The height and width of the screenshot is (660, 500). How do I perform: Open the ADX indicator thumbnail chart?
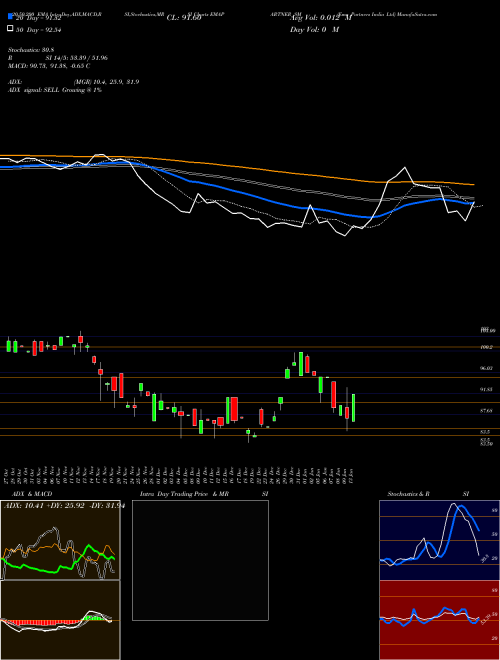pos(60,540)
